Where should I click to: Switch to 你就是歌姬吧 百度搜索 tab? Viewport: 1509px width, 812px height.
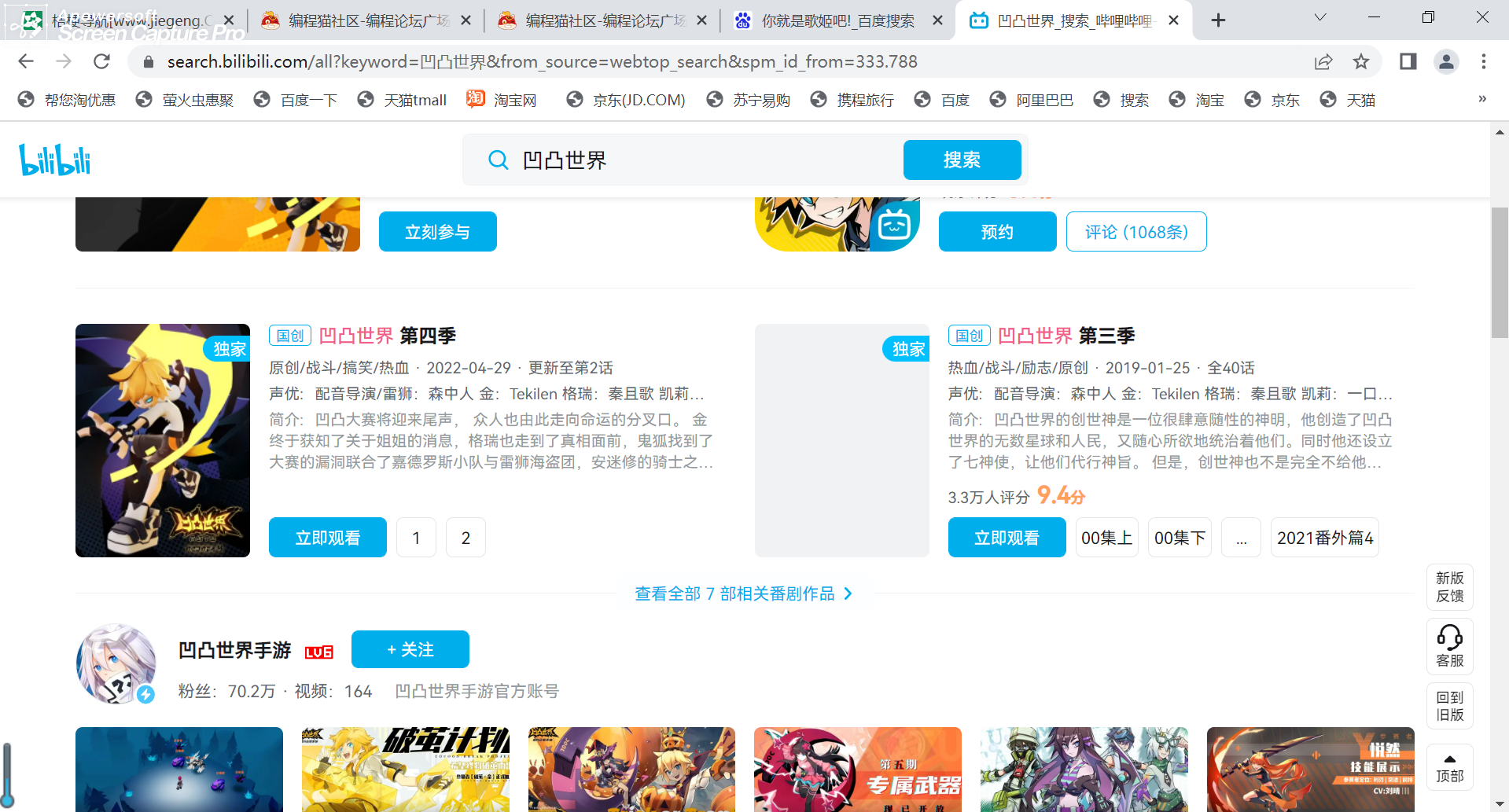click(x=837, y=20)
